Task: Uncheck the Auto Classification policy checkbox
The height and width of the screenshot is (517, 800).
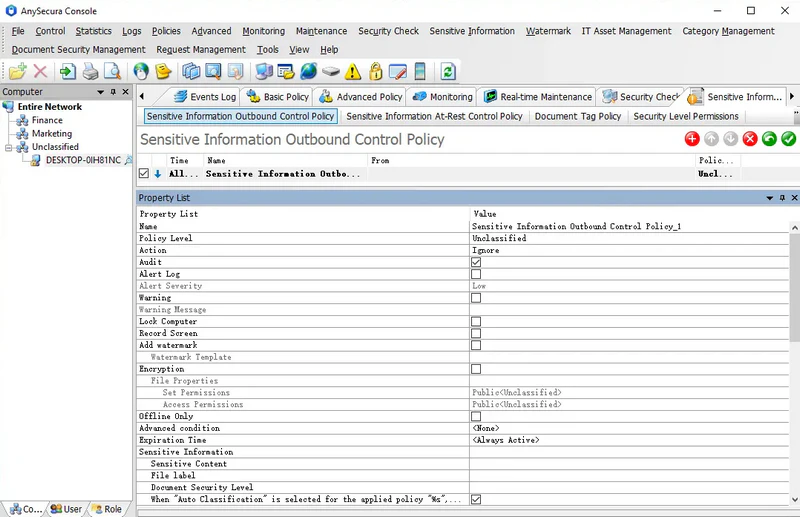Action: [476, 499]
